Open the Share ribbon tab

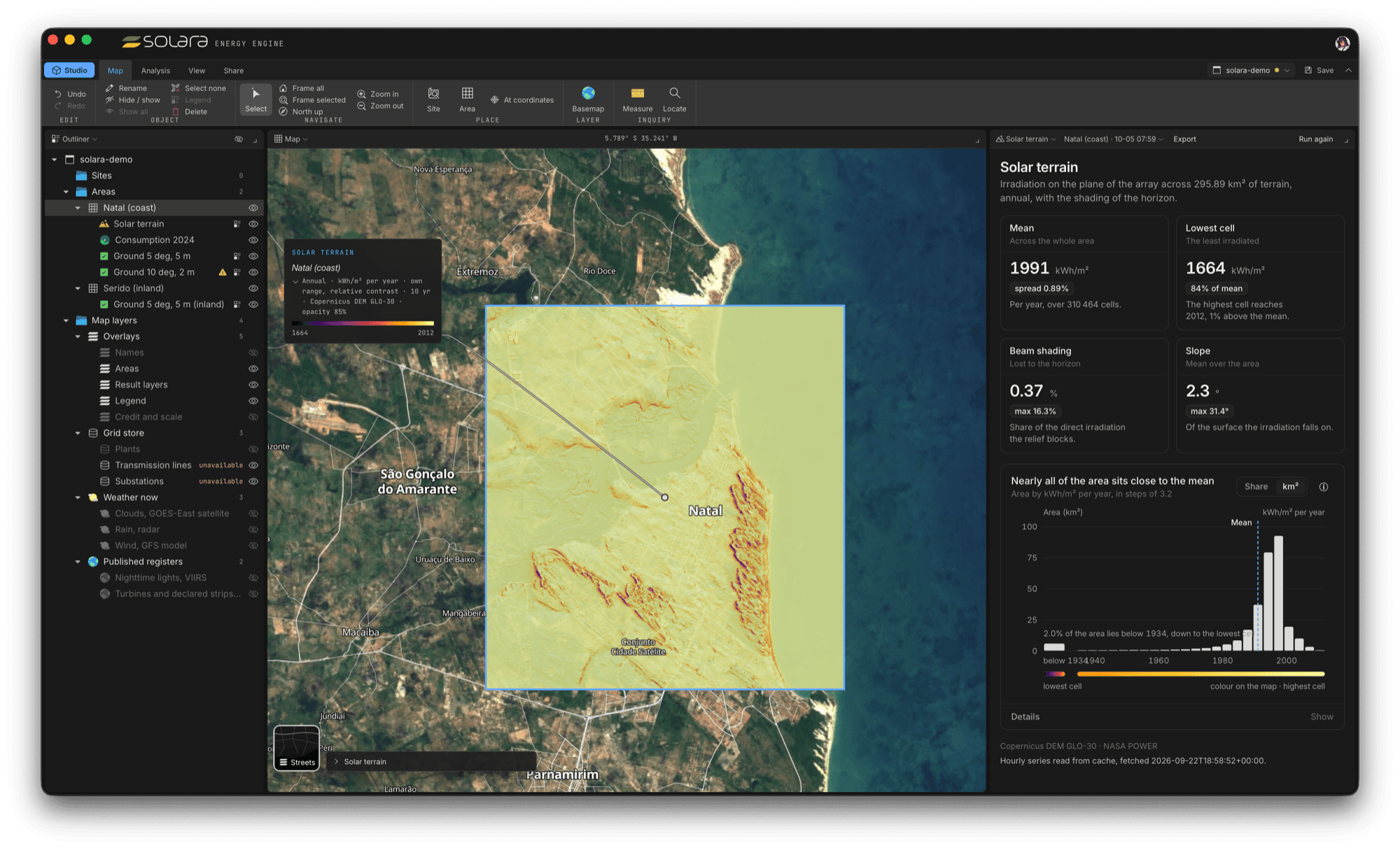[x=234, y=71]
